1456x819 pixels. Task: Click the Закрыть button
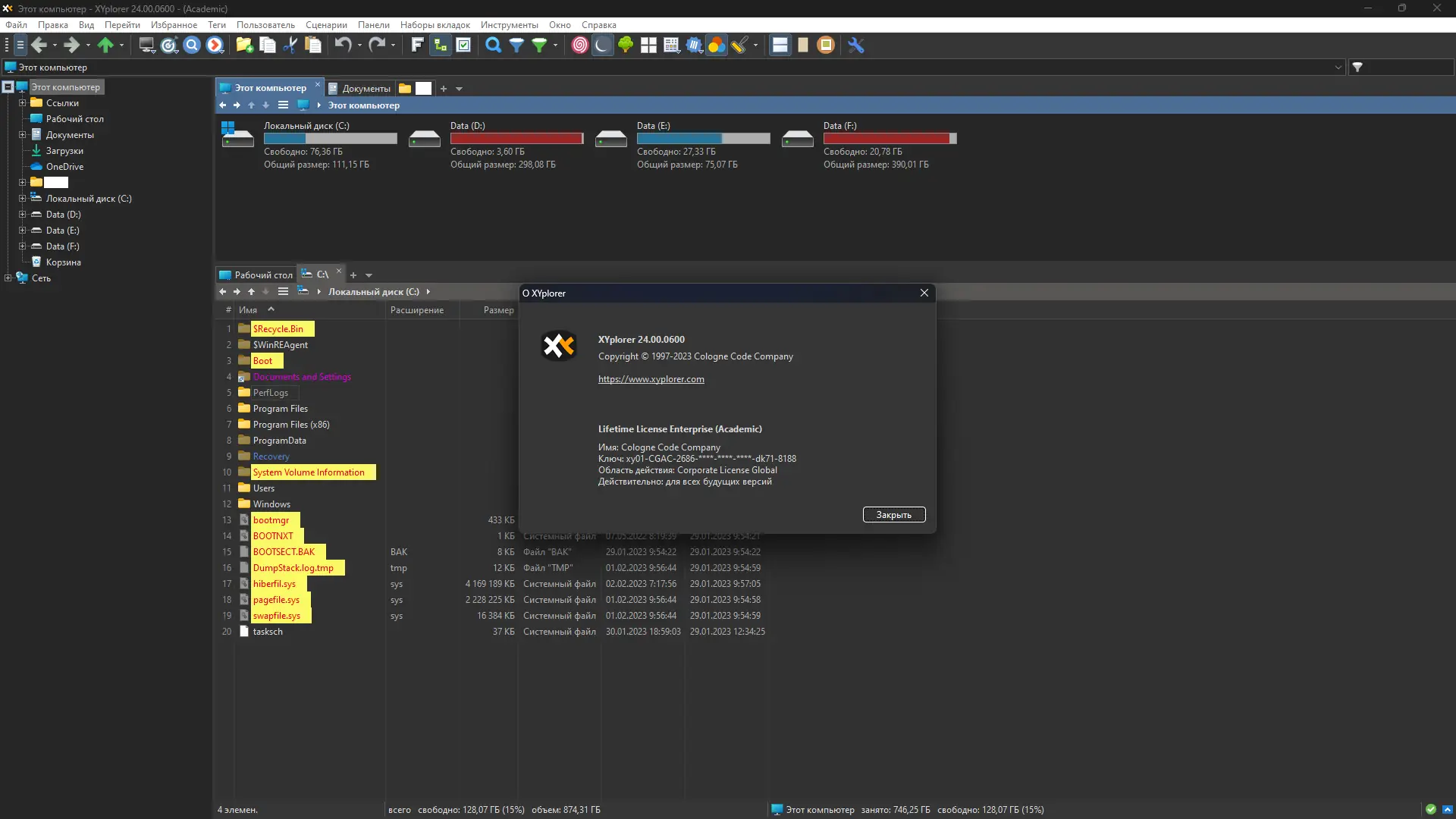click(893, 515)
